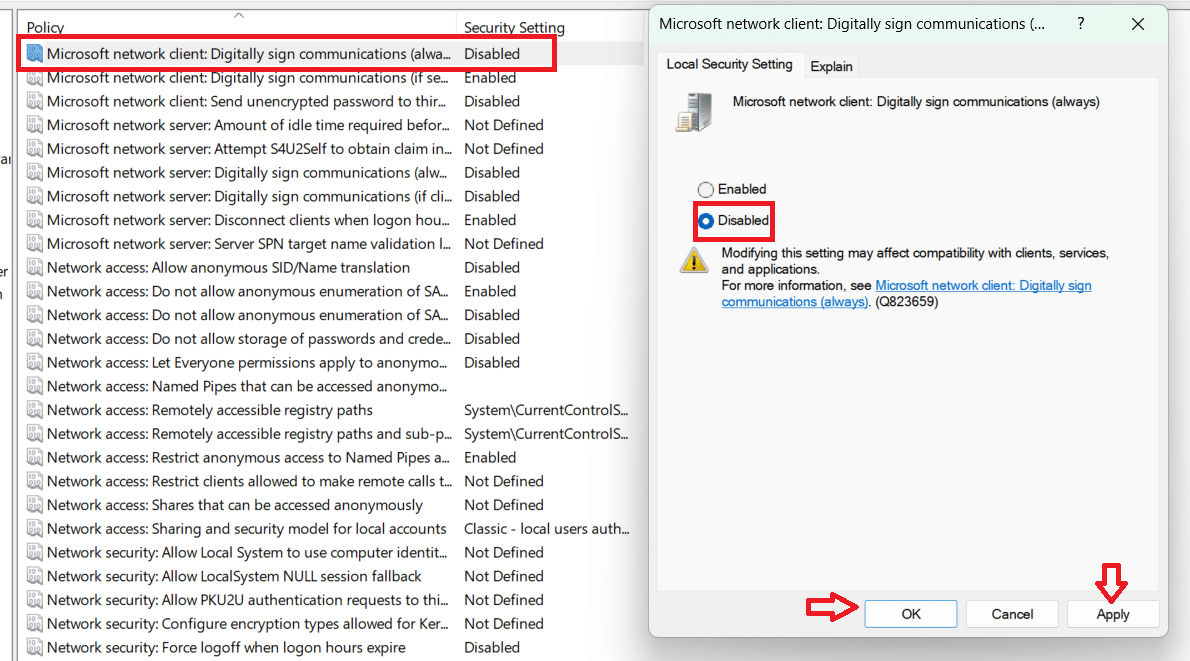1190x661 pixels.
Task: Click the sort arrow on the Policy column
Action: tap(238, 14)
